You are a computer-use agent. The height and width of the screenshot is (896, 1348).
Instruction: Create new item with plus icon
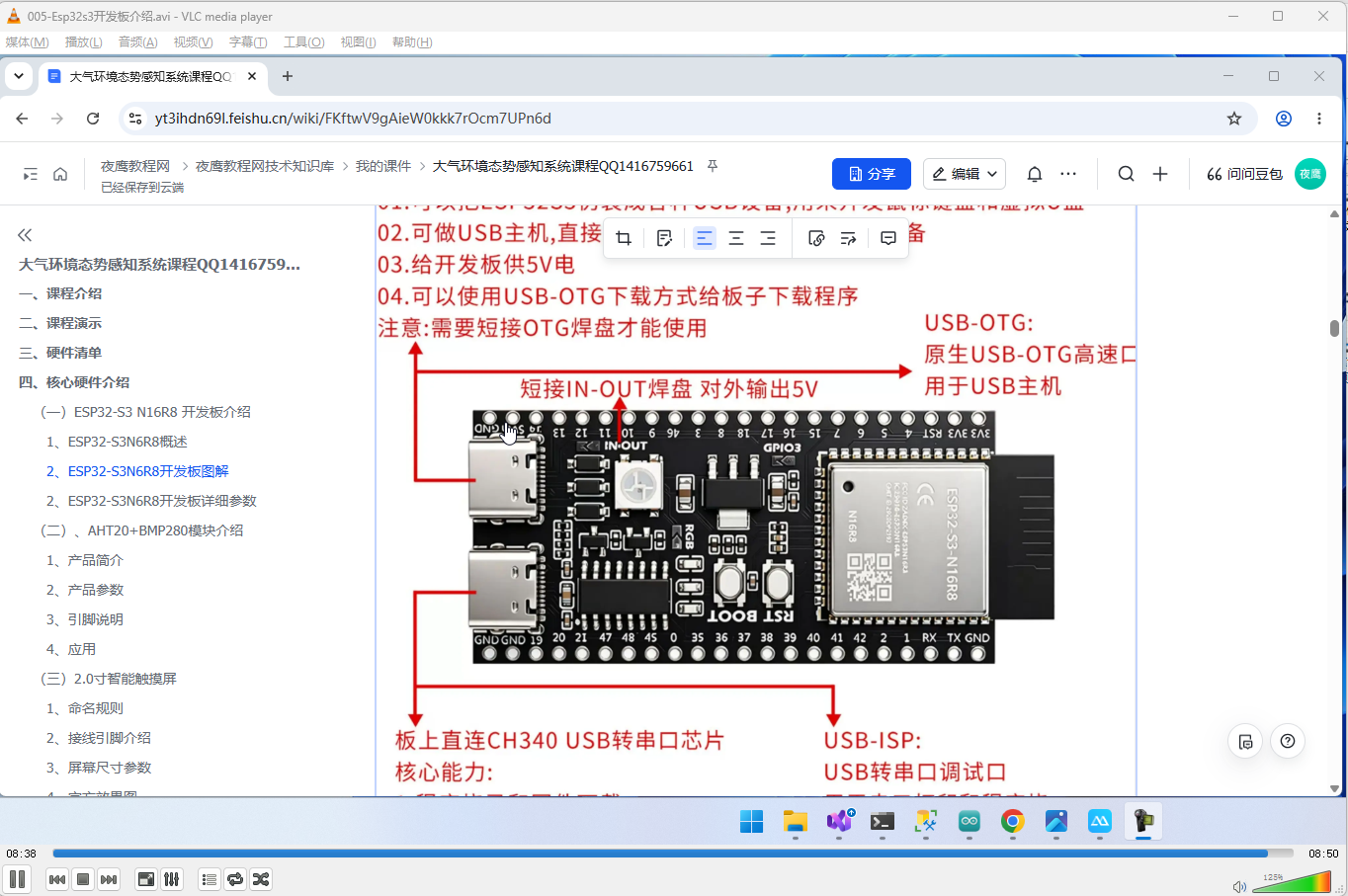point(1160,174)
